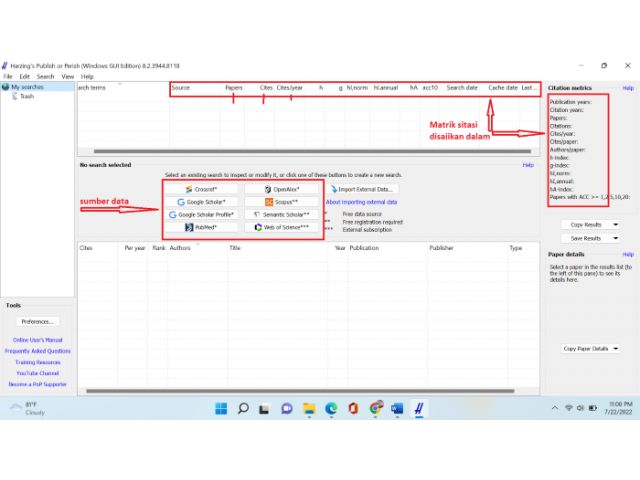
Task: Open About importing external data link
Action: (361, 202)
